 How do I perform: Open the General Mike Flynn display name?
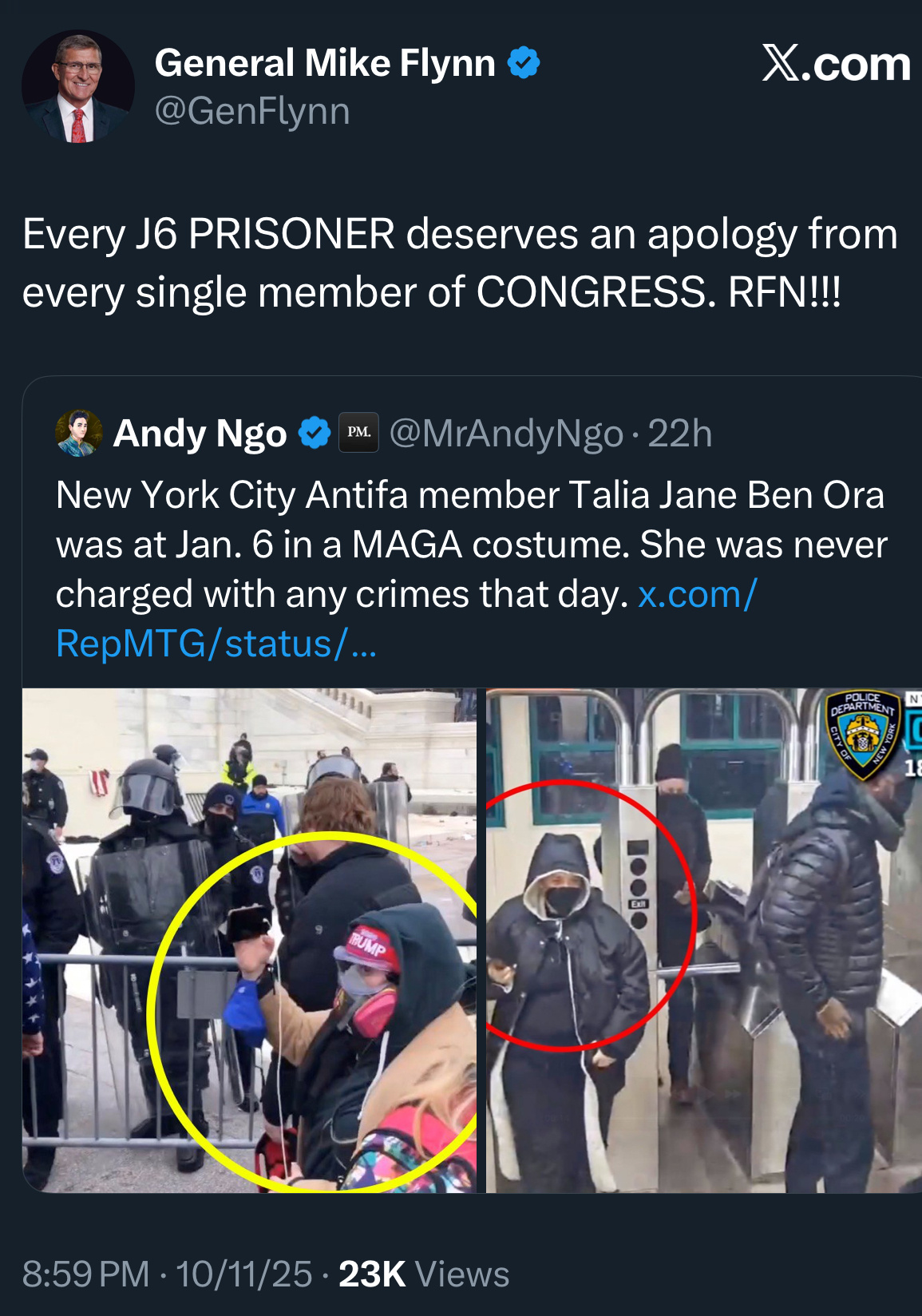click(x=325, y=63)
